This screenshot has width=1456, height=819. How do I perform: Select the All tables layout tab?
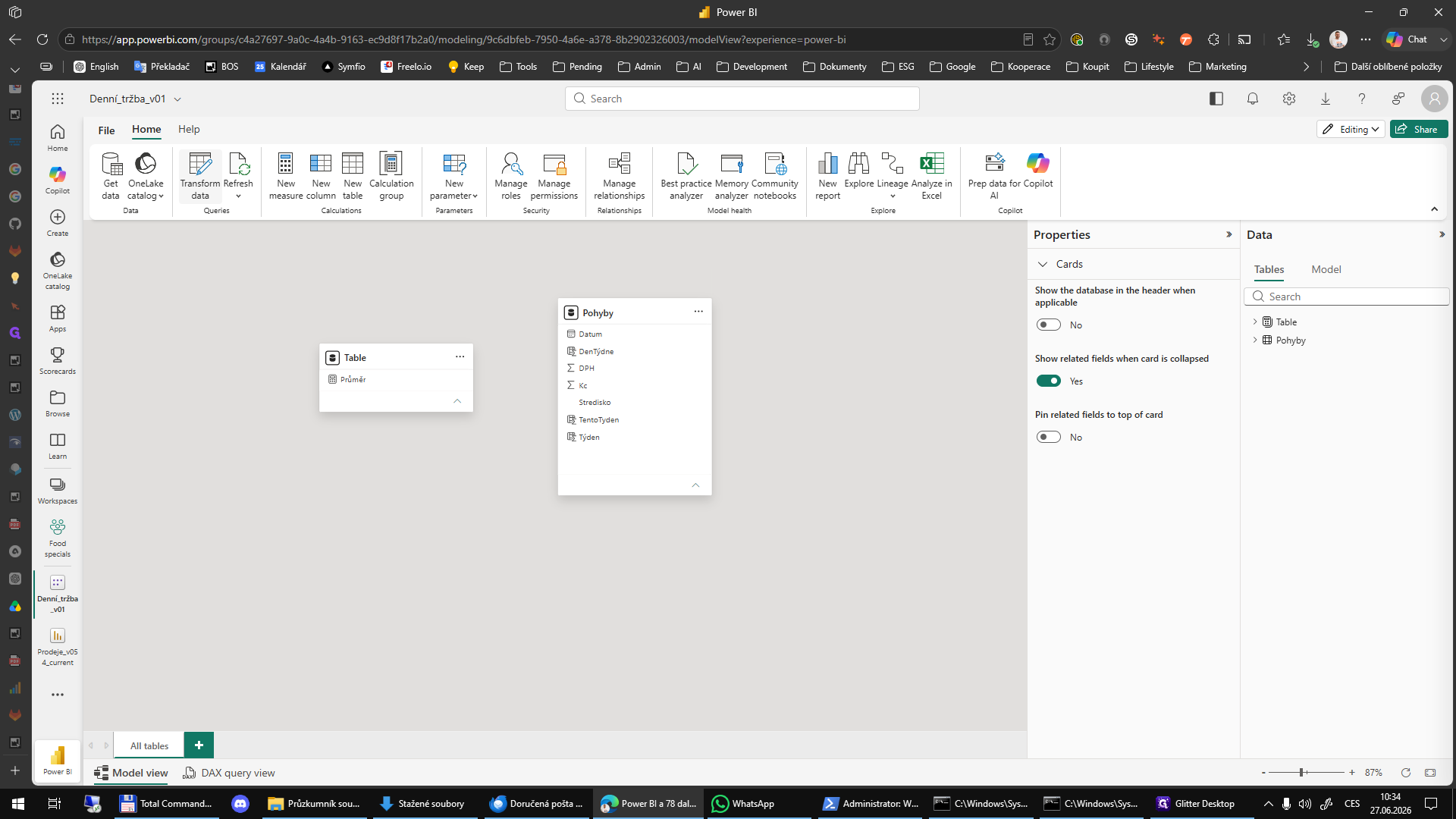(149, 745)
